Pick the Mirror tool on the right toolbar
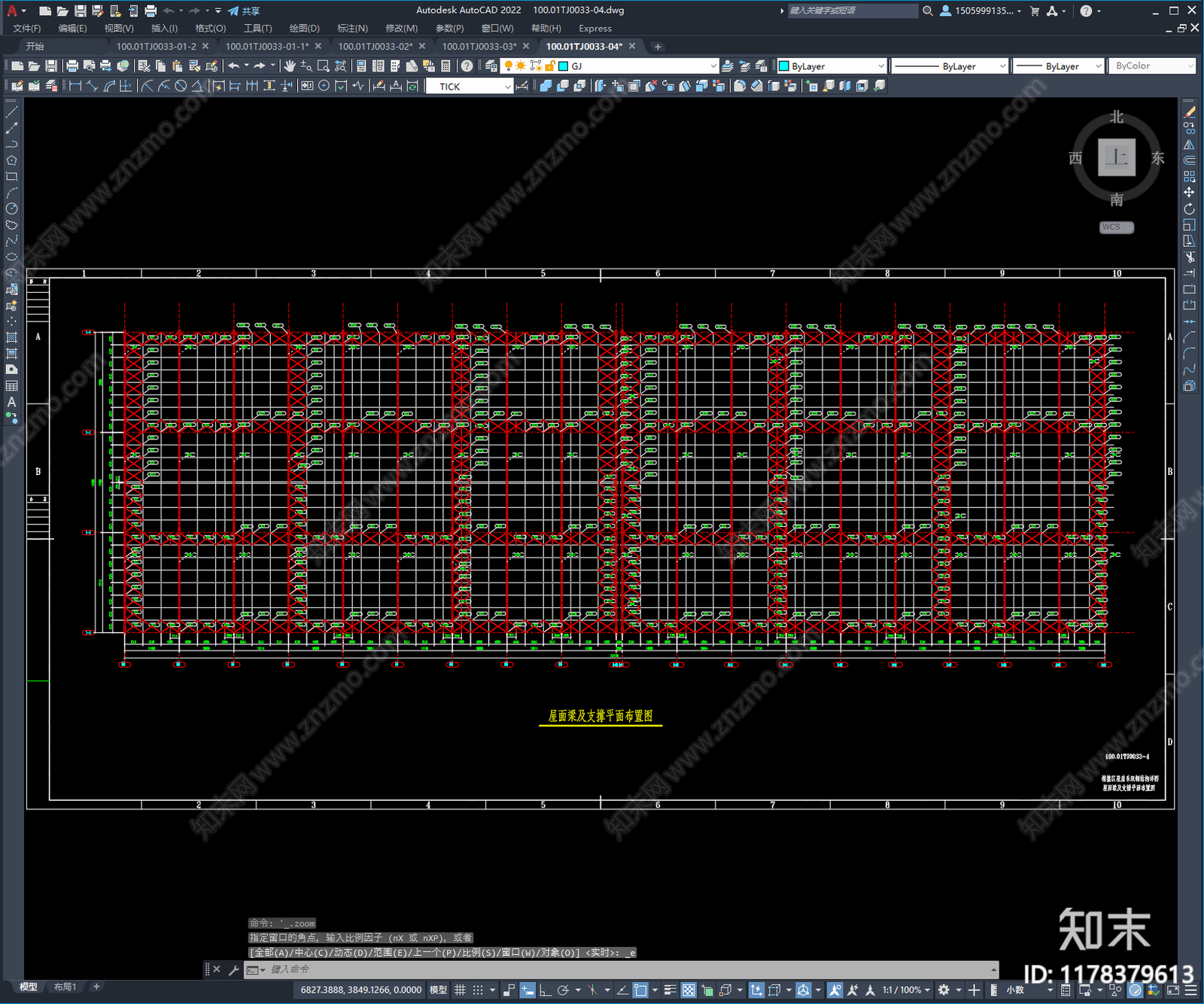 point(1189,145)
